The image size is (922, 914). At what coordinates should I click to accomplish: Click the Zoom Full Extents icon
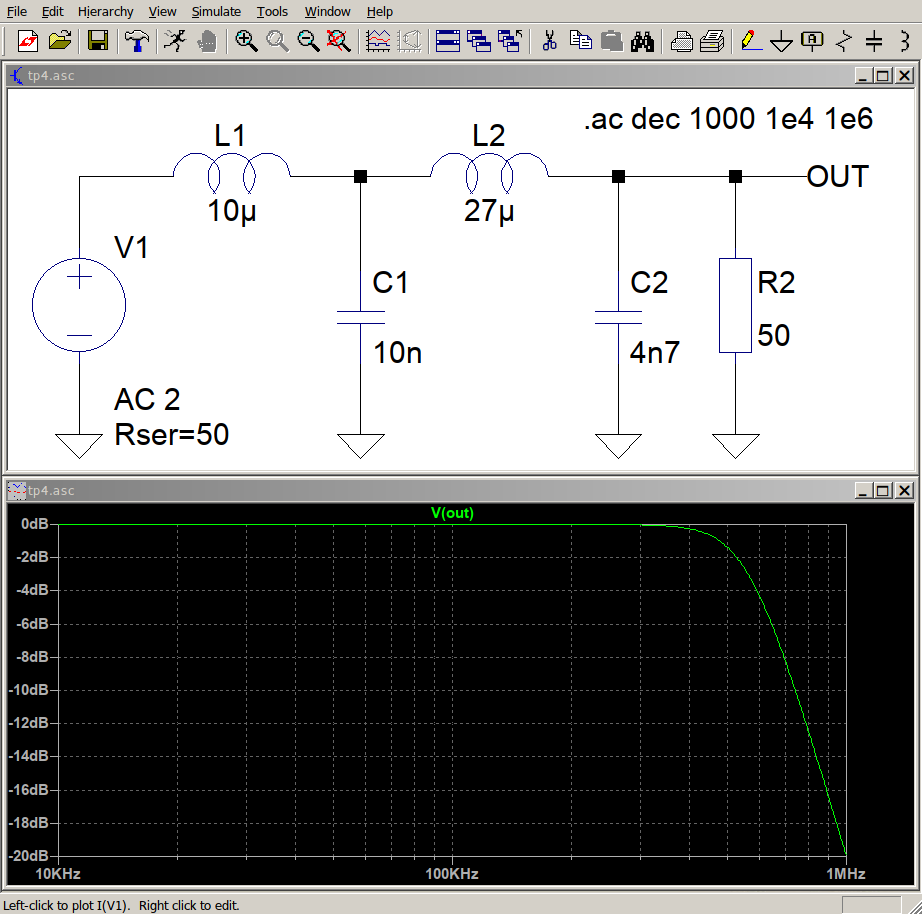pyautogui.click(x=339, y=41)
